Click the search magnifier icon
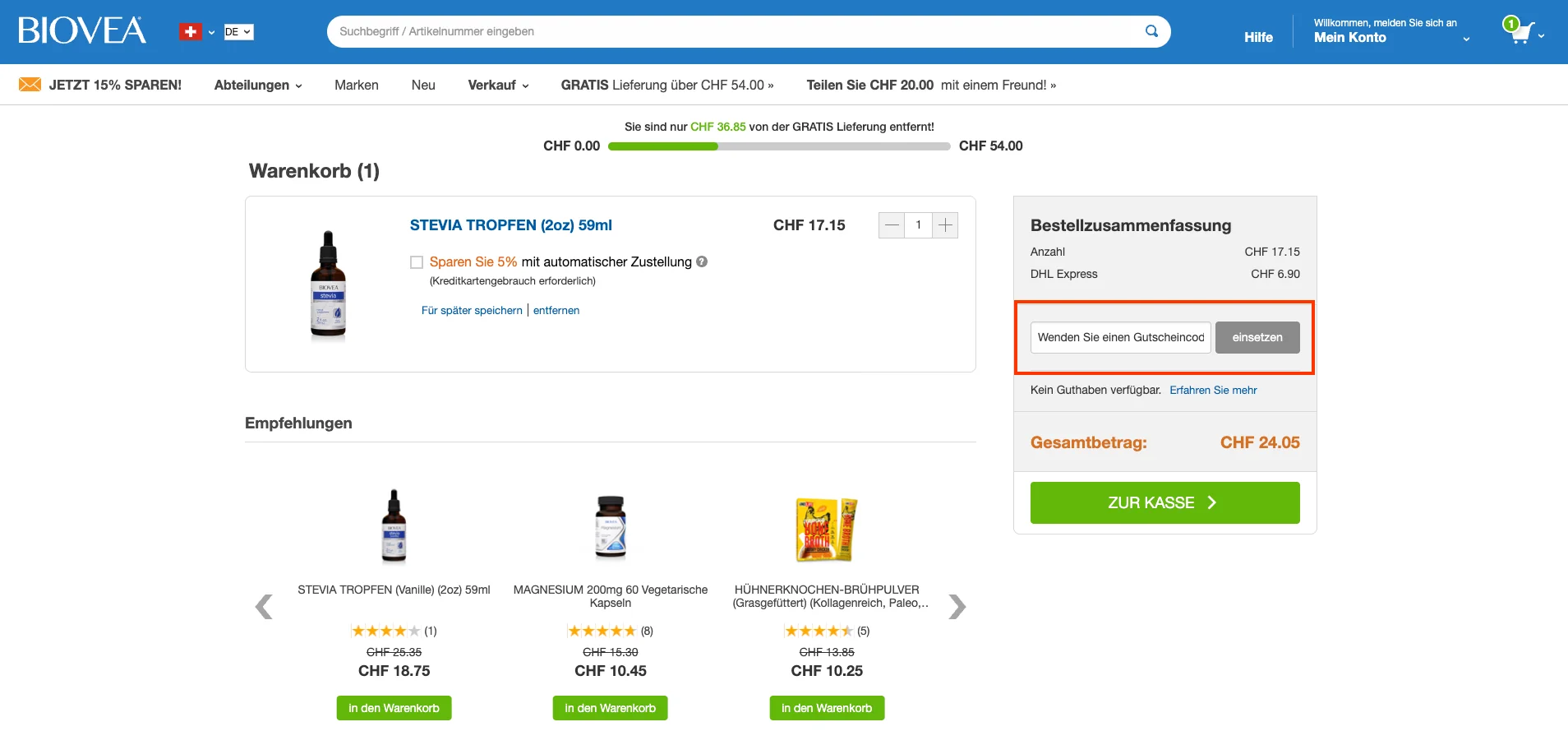Image resolution: width=1568 pixels, height=745 pixels. click(1151, 31)
